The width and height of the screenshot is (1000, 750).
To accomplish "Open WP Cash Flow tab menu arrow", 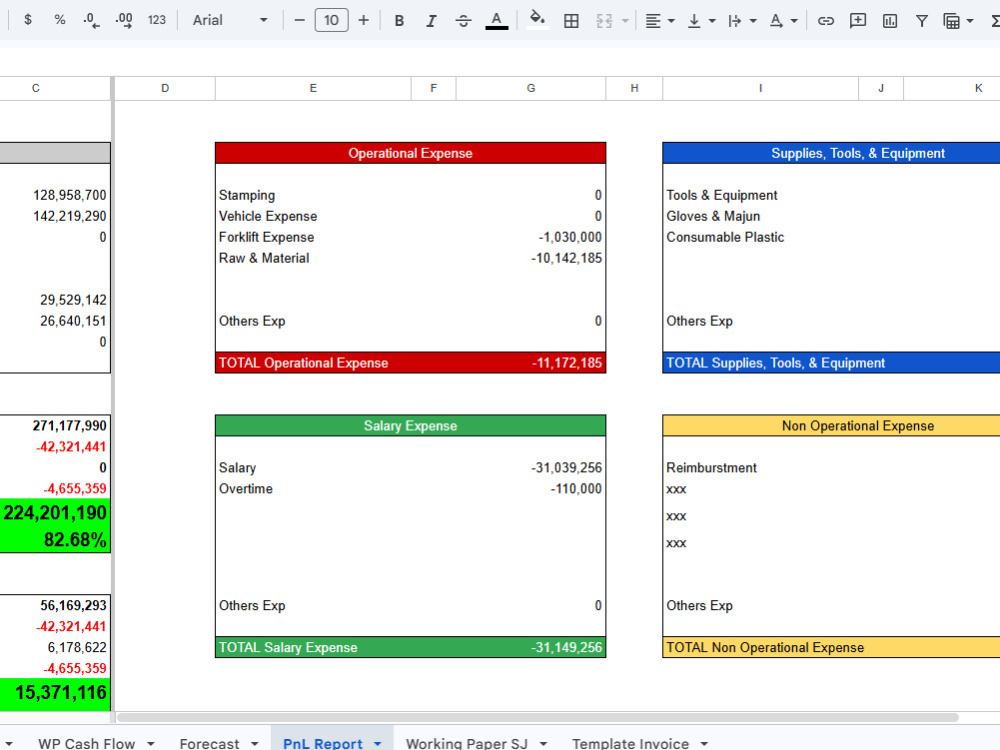I will point(151,744).
